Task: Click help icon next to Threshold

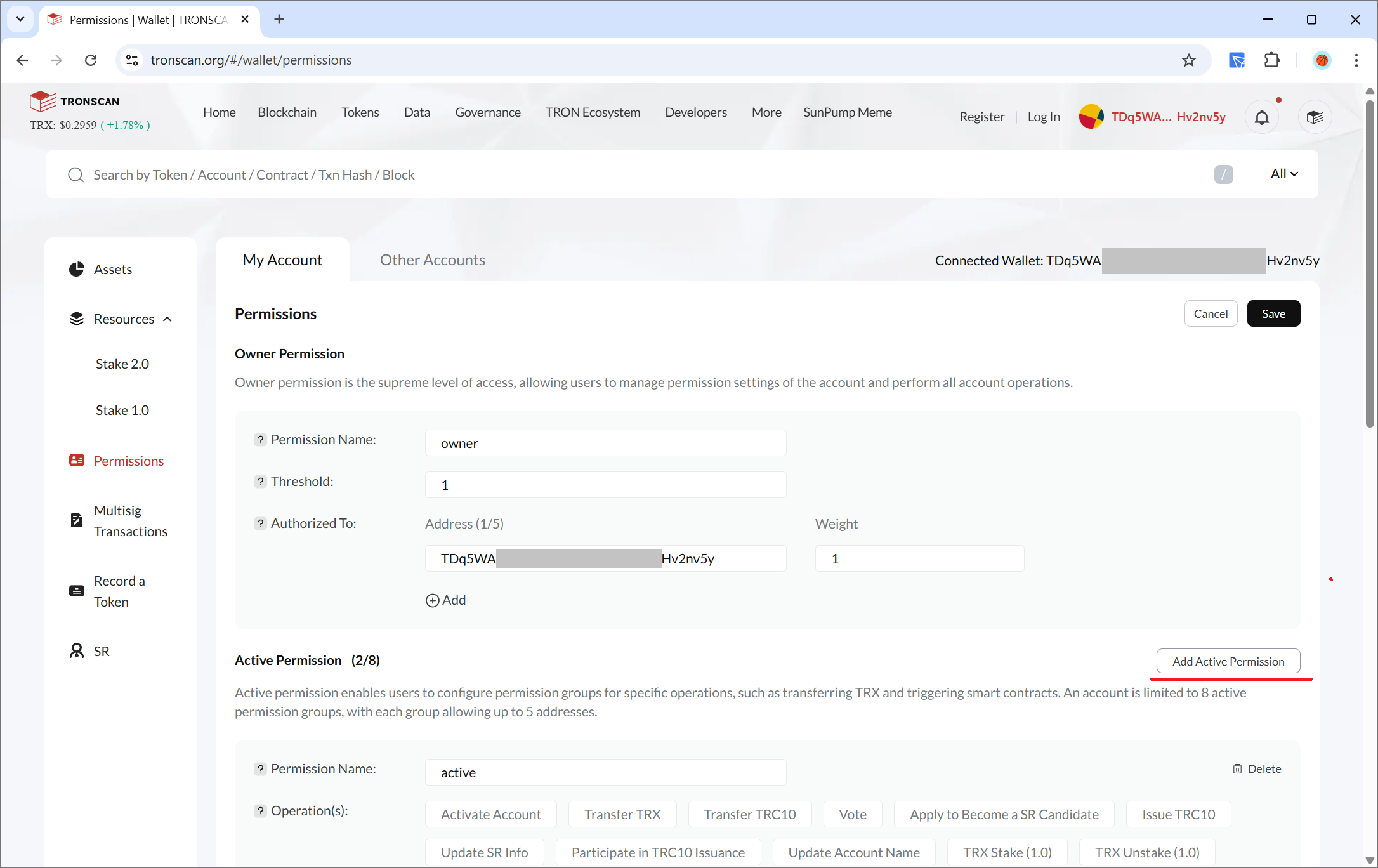Action: pos(260,482)
